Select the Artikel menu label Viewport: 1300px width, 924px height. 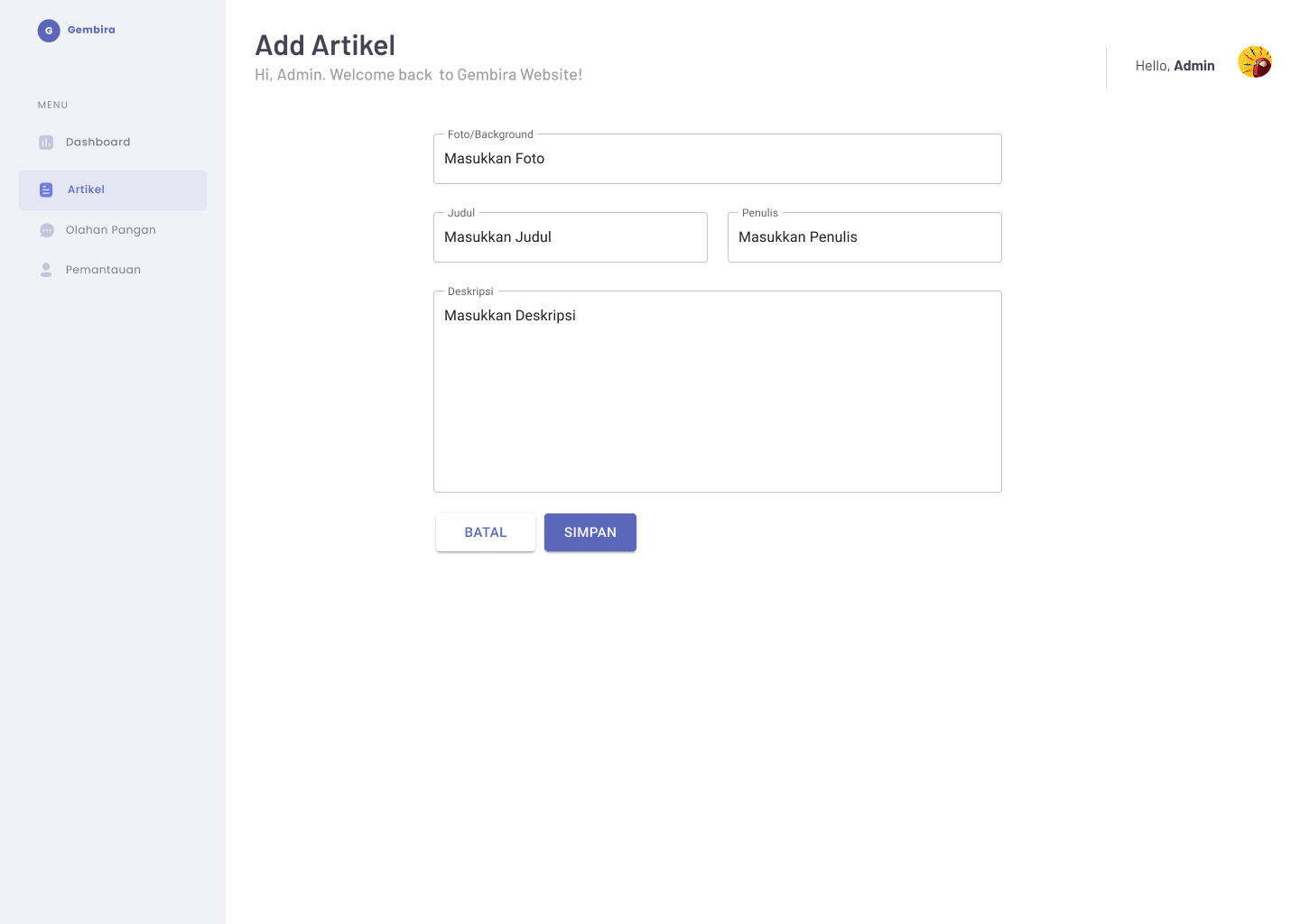86,189
